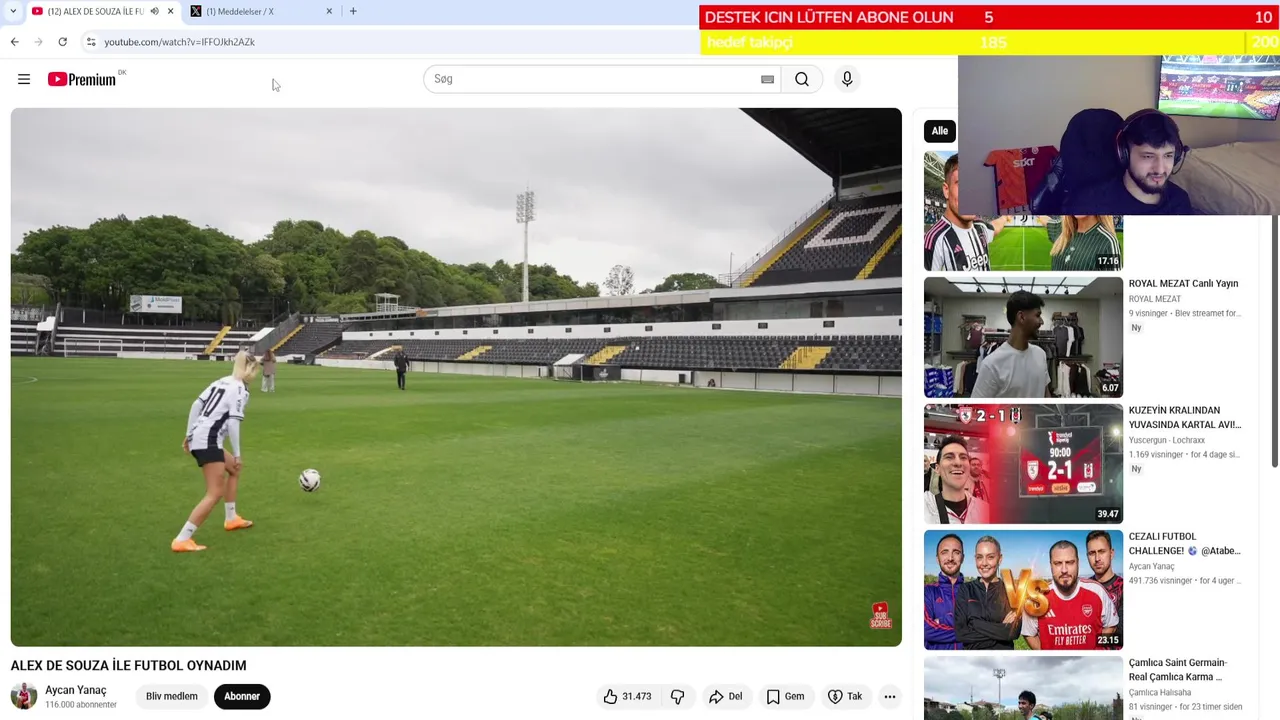Open the KUZEYİN KRALINDAN video thumbnail
The width and height of the screenshot is (1280, 720).
click(1023, 464)
